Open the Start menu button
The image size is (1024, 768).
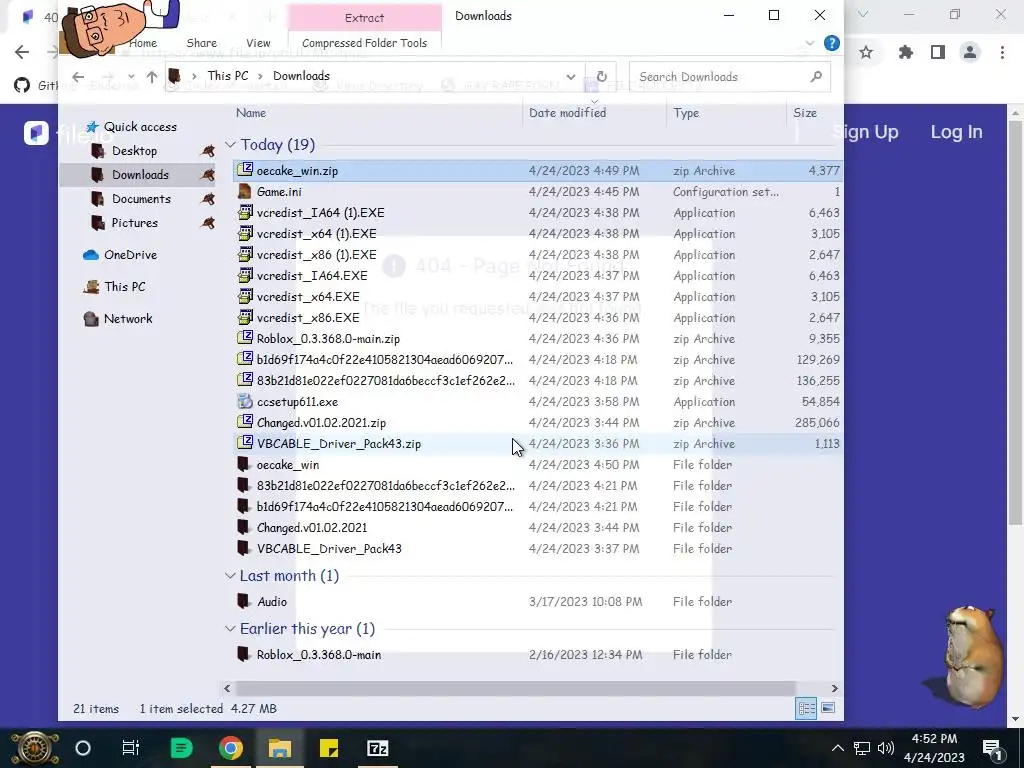point(34,748)
